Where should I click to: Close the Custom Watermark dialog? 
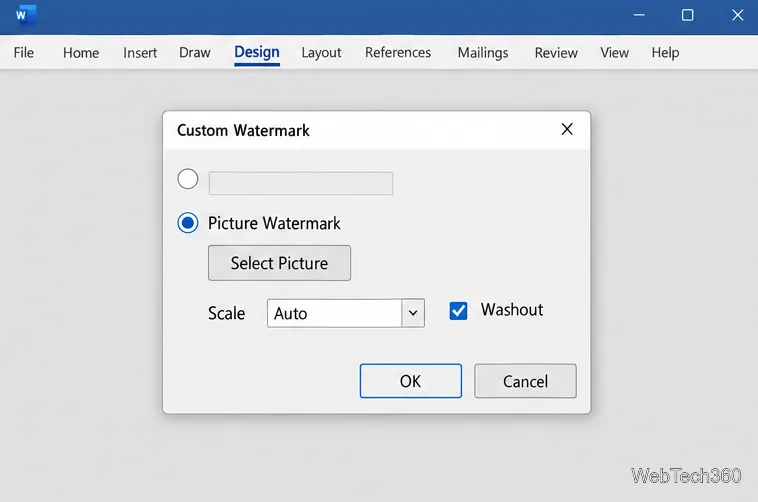coord(567,129)
